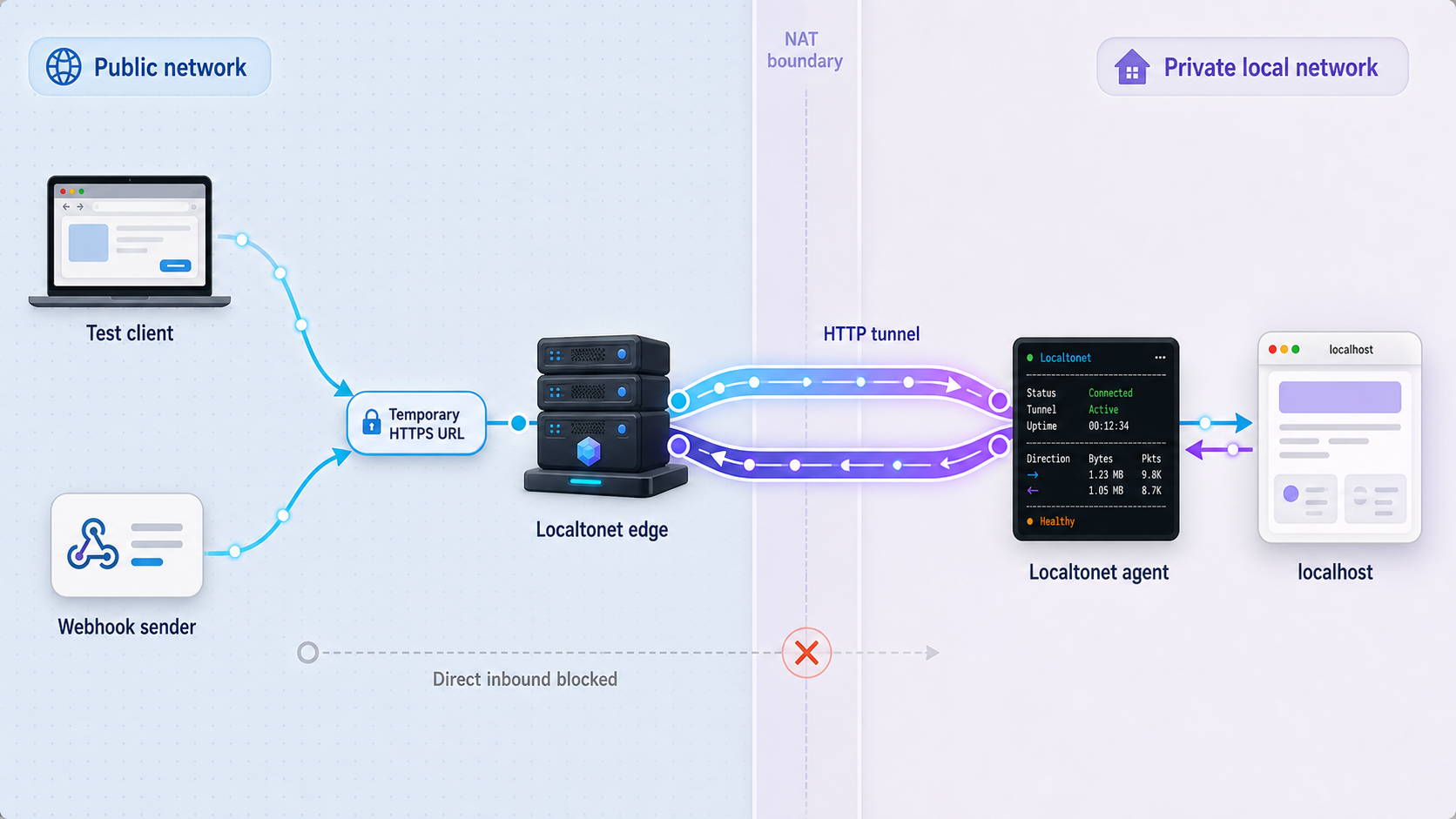
Task: Select the Test client laptop illustration
Action: point(130,241)
